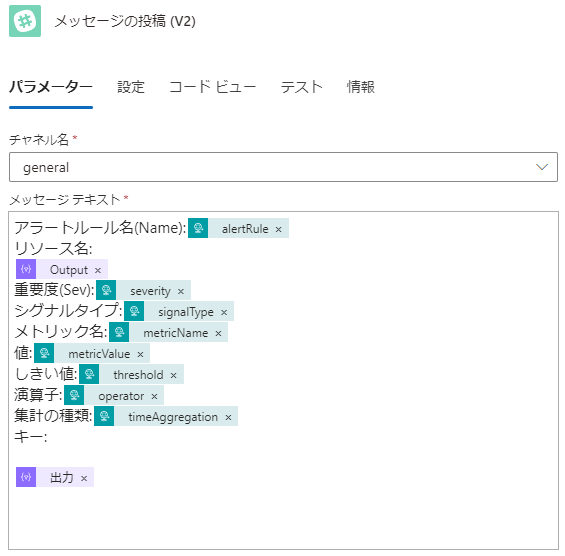
Task: Switch to the 設定 tab
Action: pyautogui.click(x=131, y=87)
